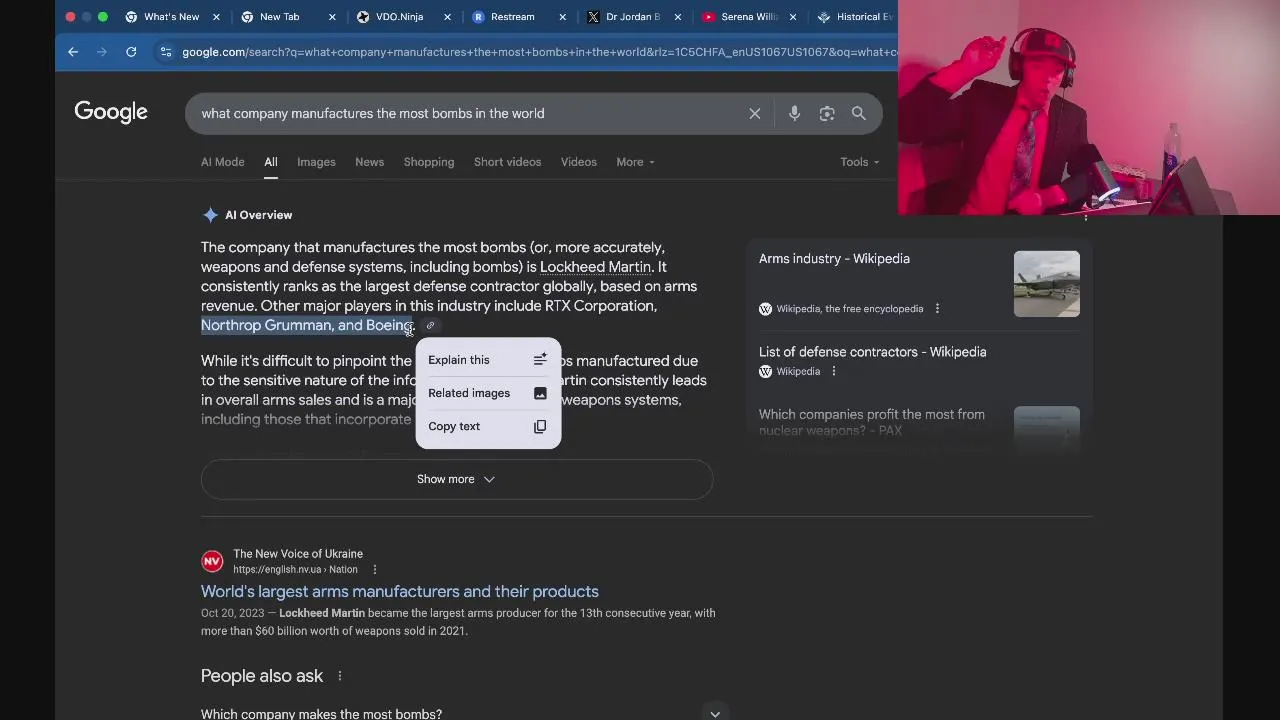Click the People also ask heading
Screen dimensions: 1280x720
click(262, 676)
